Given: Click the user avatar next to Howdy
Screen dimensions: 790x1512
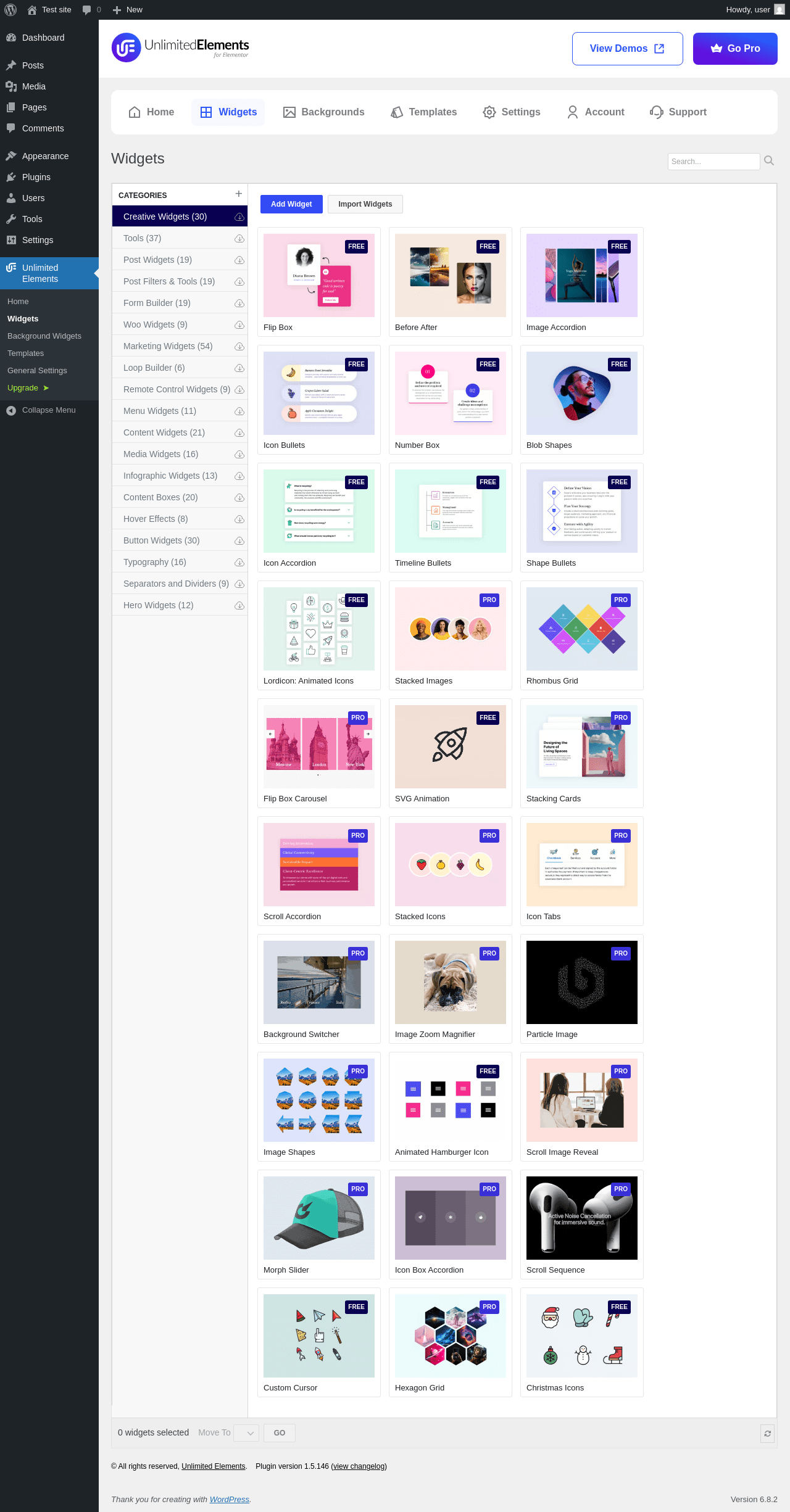Looking at the screenshot, I should click(780, 10).
